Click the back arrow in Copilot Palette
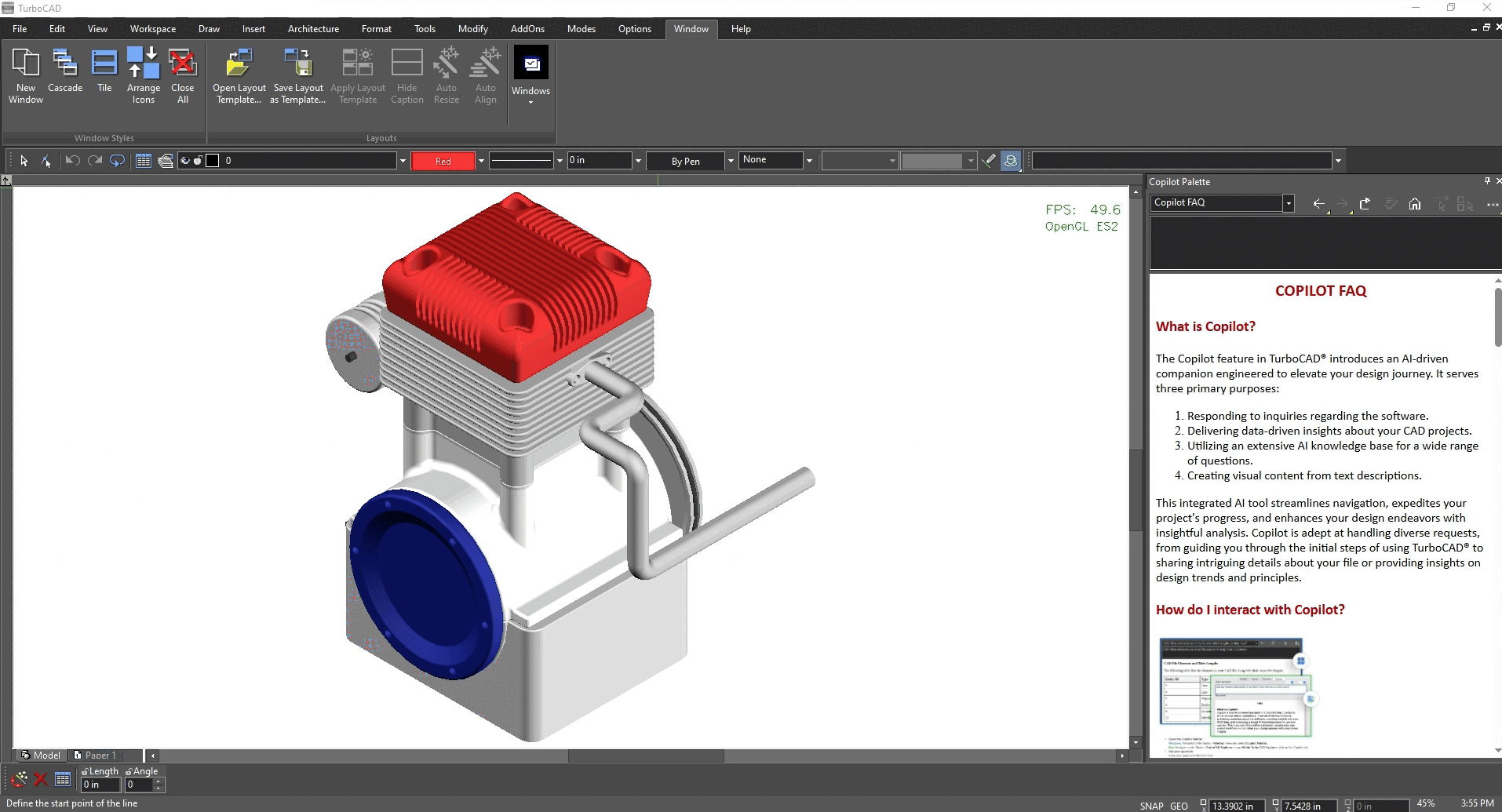Image resolution: width=1502 pixels, height=812 pixels. pyautogui.click(x=1318, y=204)
